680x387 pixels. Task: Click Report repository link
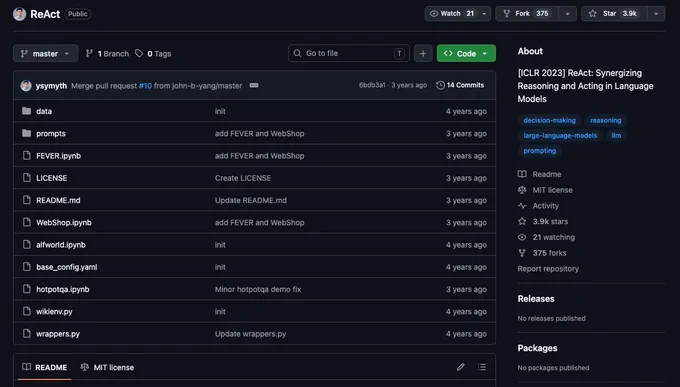pos(548,269)
